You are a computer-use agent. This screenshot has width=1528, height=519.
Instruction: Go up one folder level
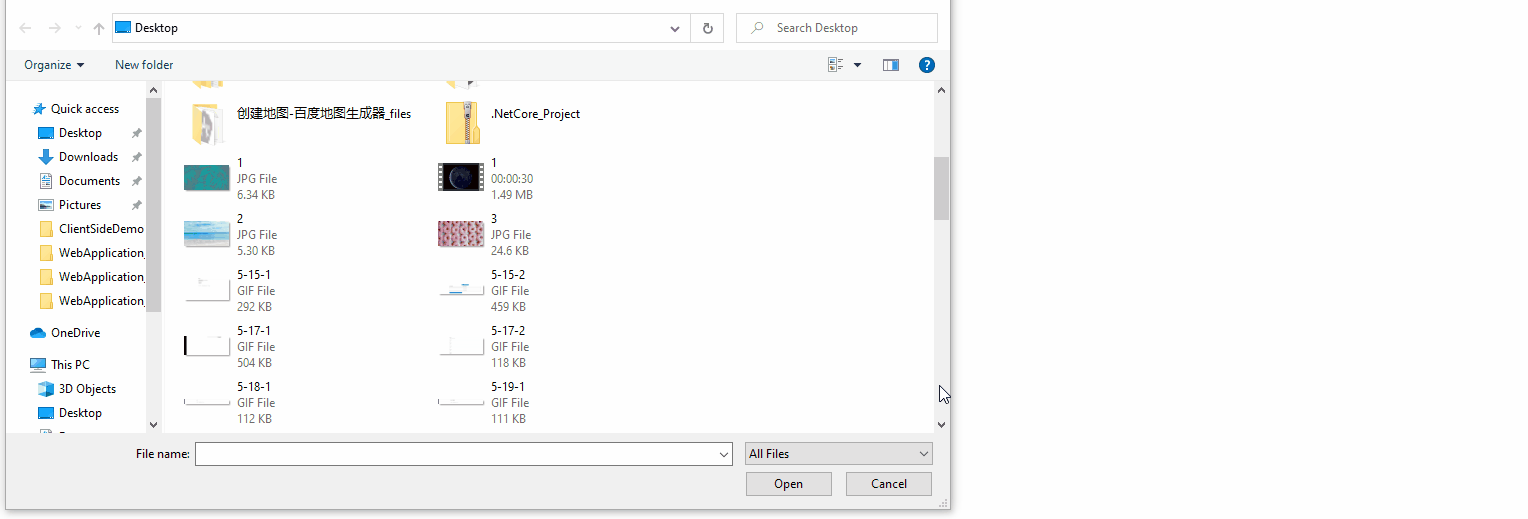[98, 28]
